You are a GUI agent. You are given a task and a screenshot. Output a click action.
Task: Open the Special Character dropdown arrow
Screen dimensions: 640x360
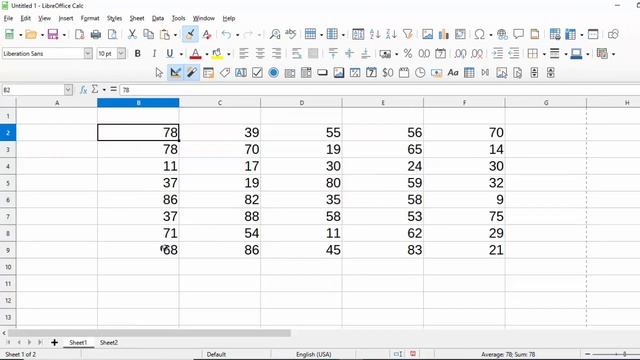tap(491, 35)
